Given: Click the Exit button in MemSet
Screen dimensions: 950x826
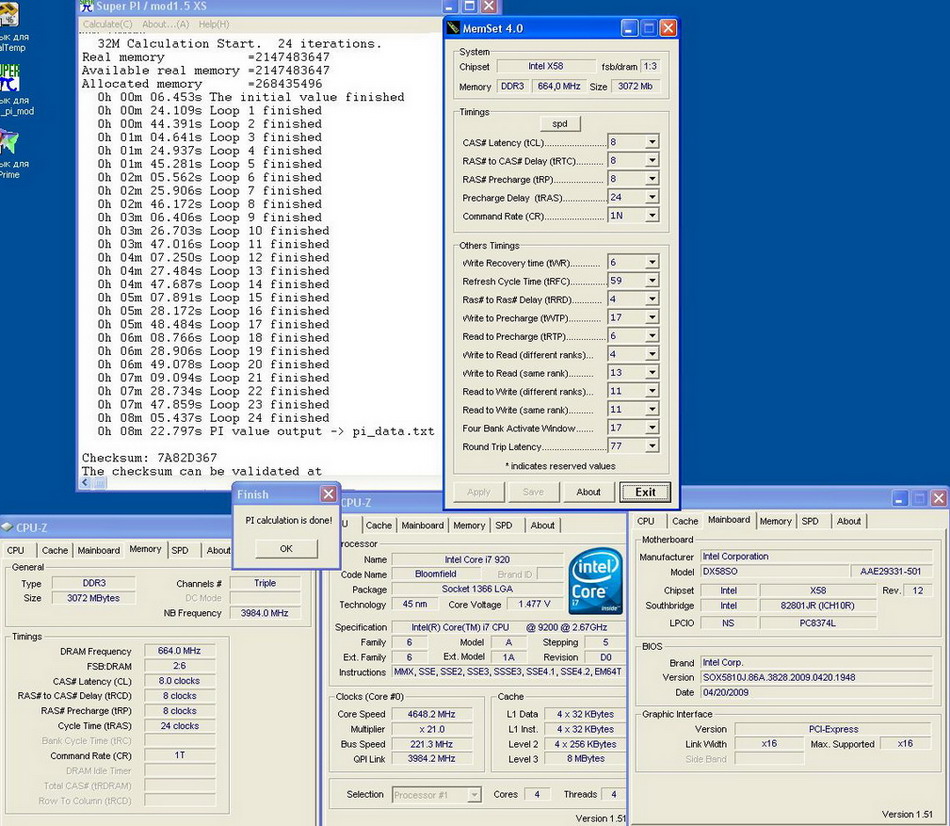Looking at the screenshot, I should (645, 492).
